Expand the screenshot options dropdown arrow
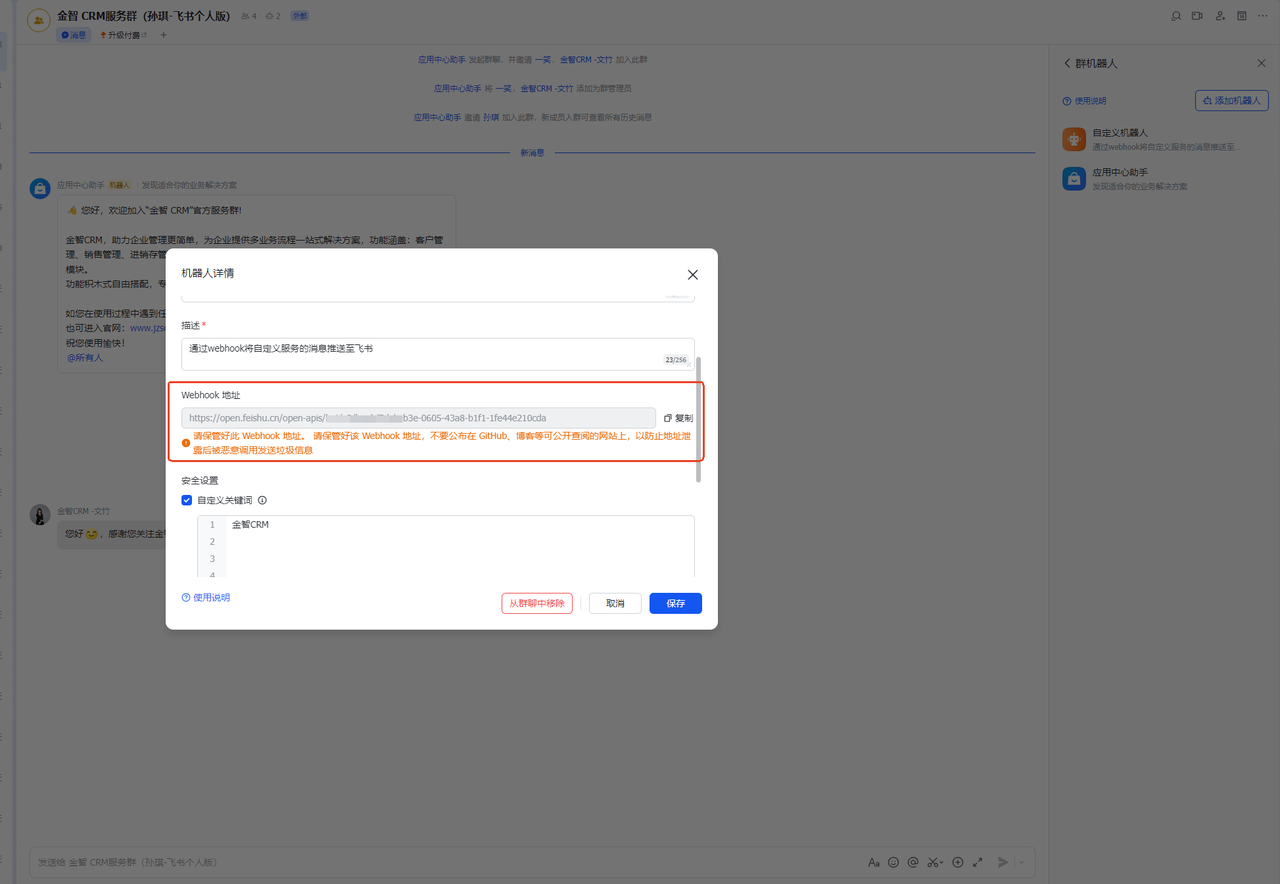 tap(941, 862)
